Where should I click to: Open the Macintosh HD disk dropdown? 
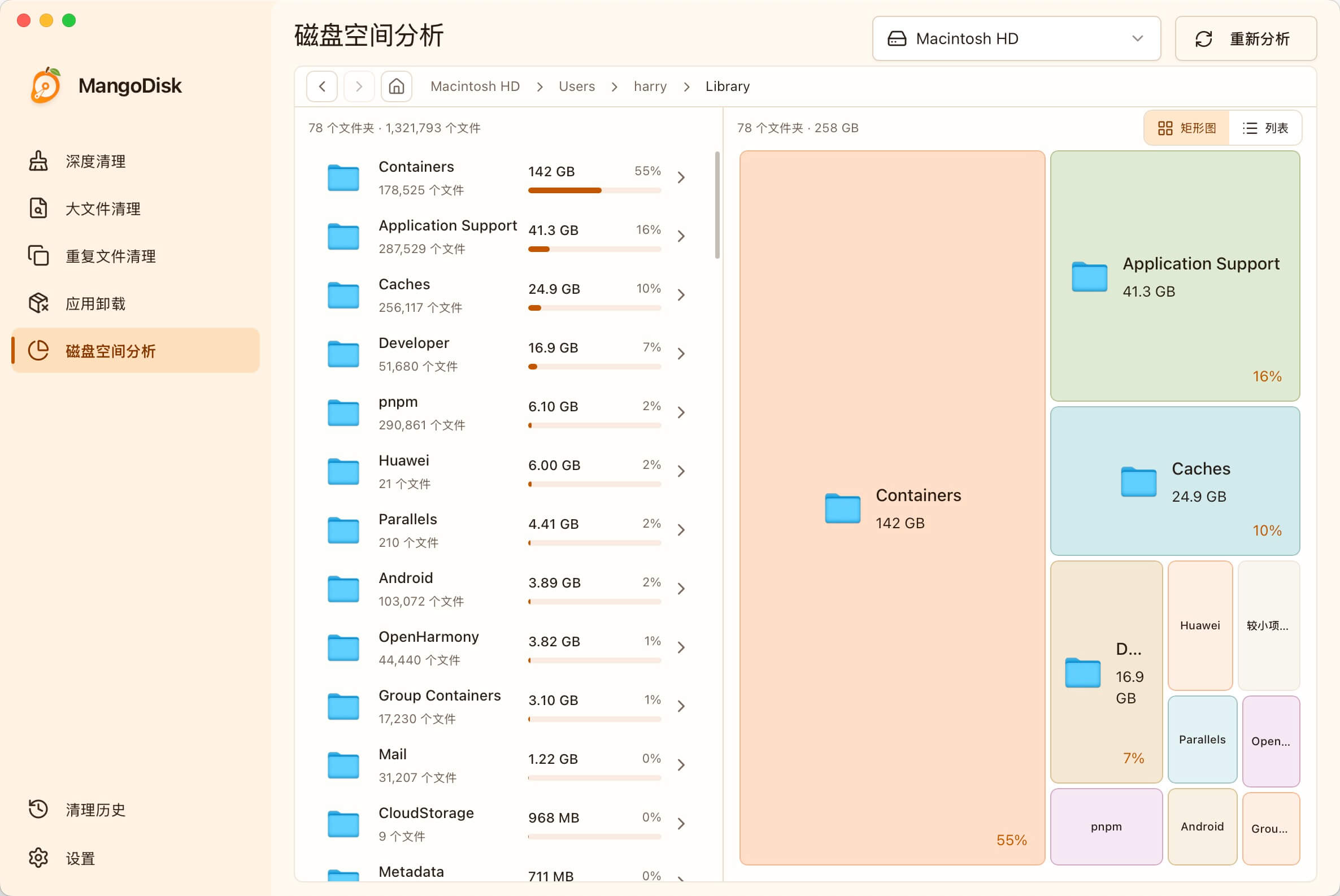tap(1016, 38)
